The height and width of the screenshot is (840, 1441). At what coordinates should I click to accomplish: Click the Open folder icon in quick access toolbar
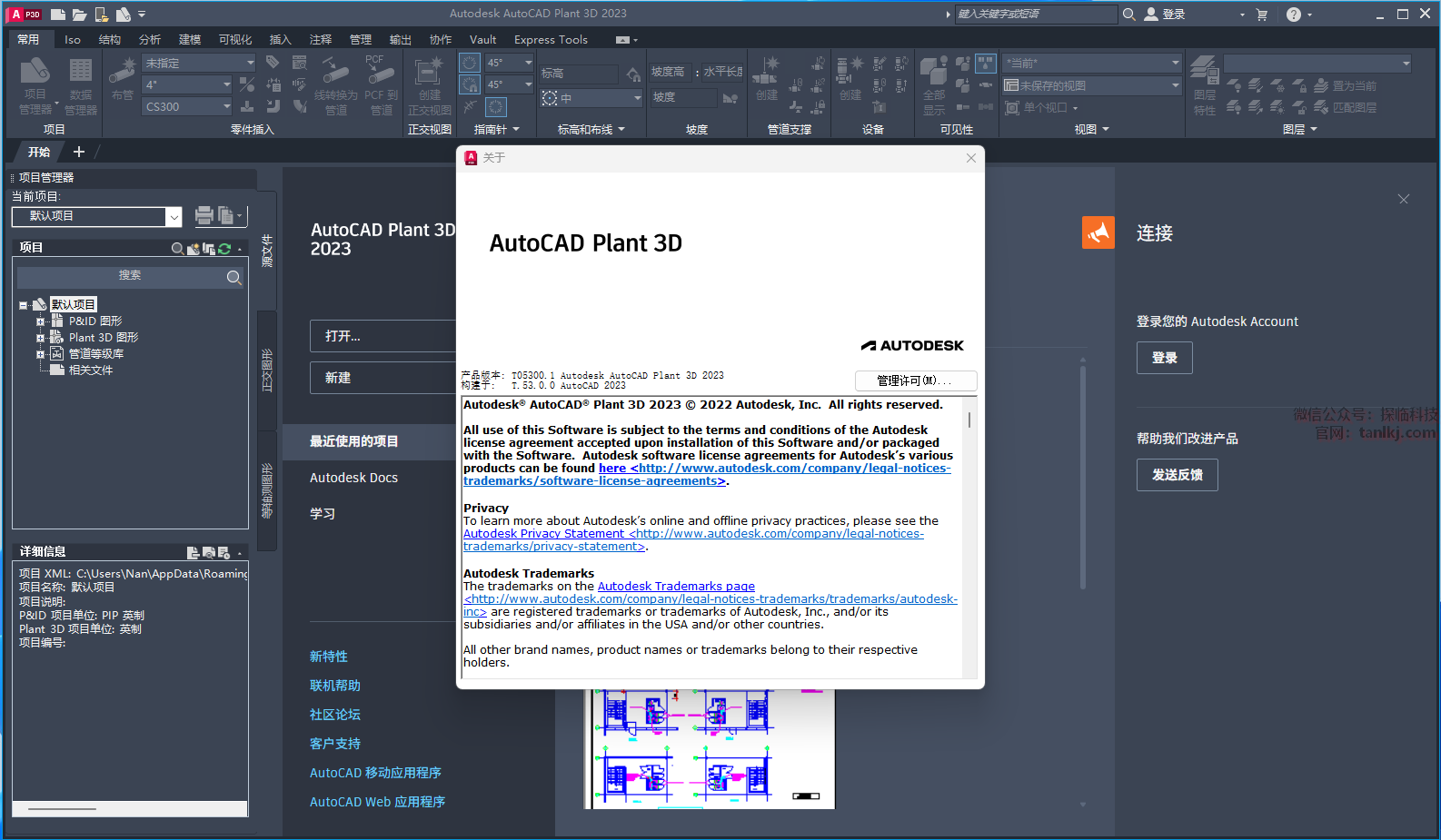80,14
